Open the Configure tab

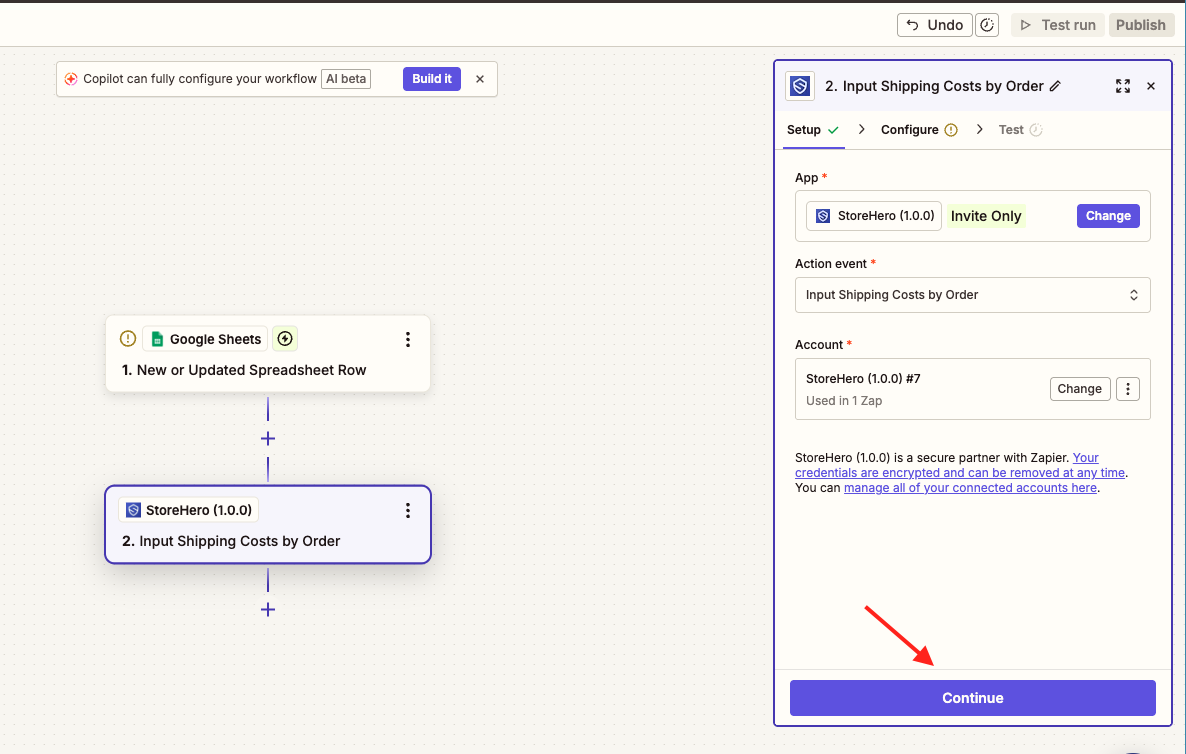[x=919, y=129]
